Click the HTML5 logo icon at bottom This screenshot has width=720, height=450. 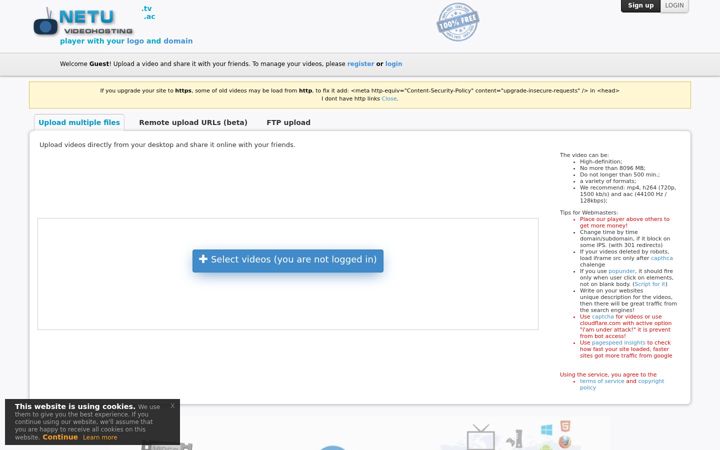coord(565,426)
